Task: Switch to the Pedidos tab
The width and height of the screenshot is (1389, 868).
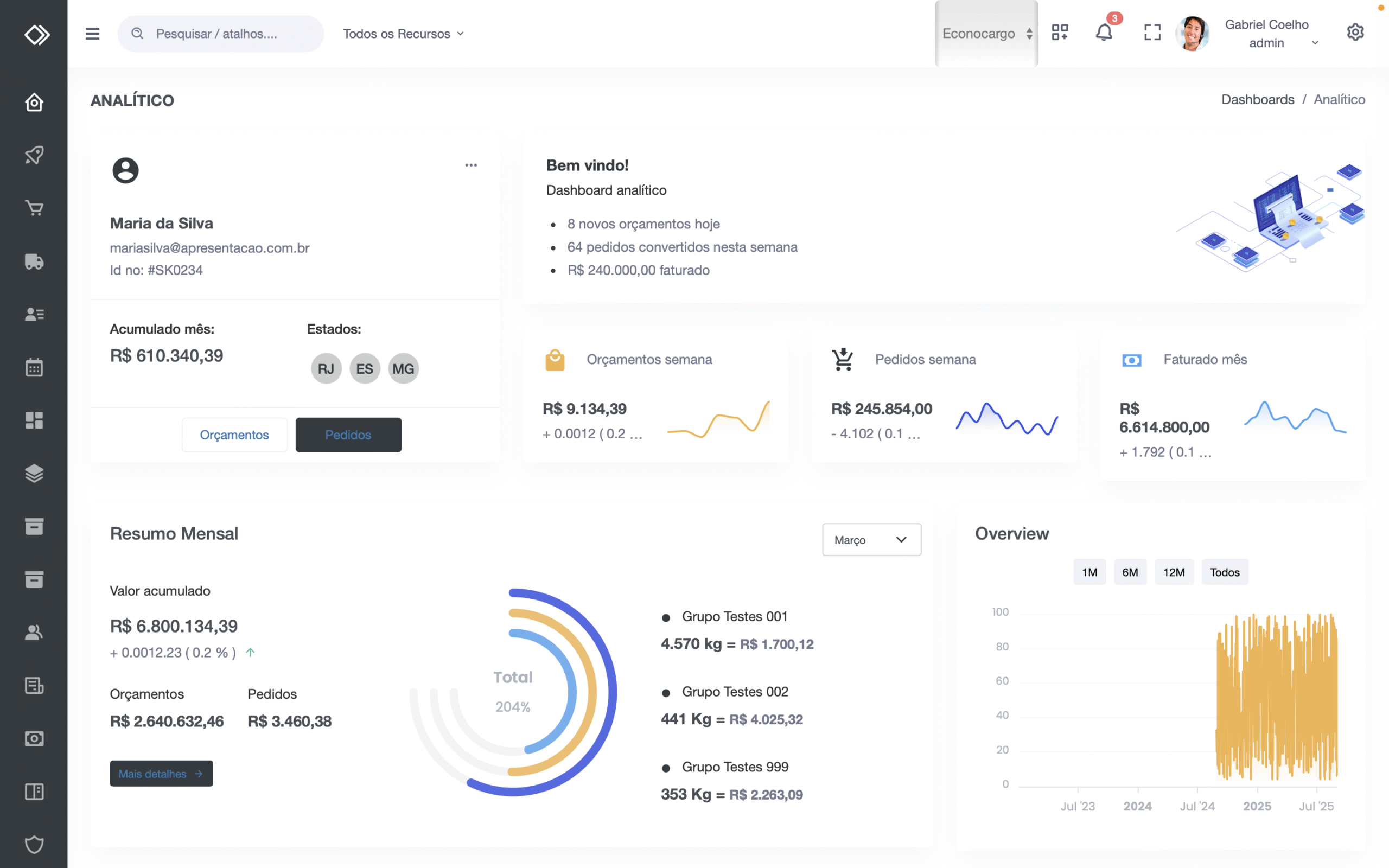Action: click(x=348, y=435)
